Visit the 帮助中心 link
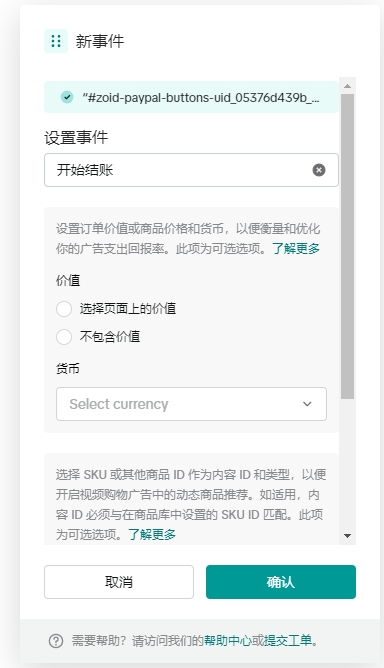Screen dimensions: 384x668 pyautogui.click(x=228, y=640)
